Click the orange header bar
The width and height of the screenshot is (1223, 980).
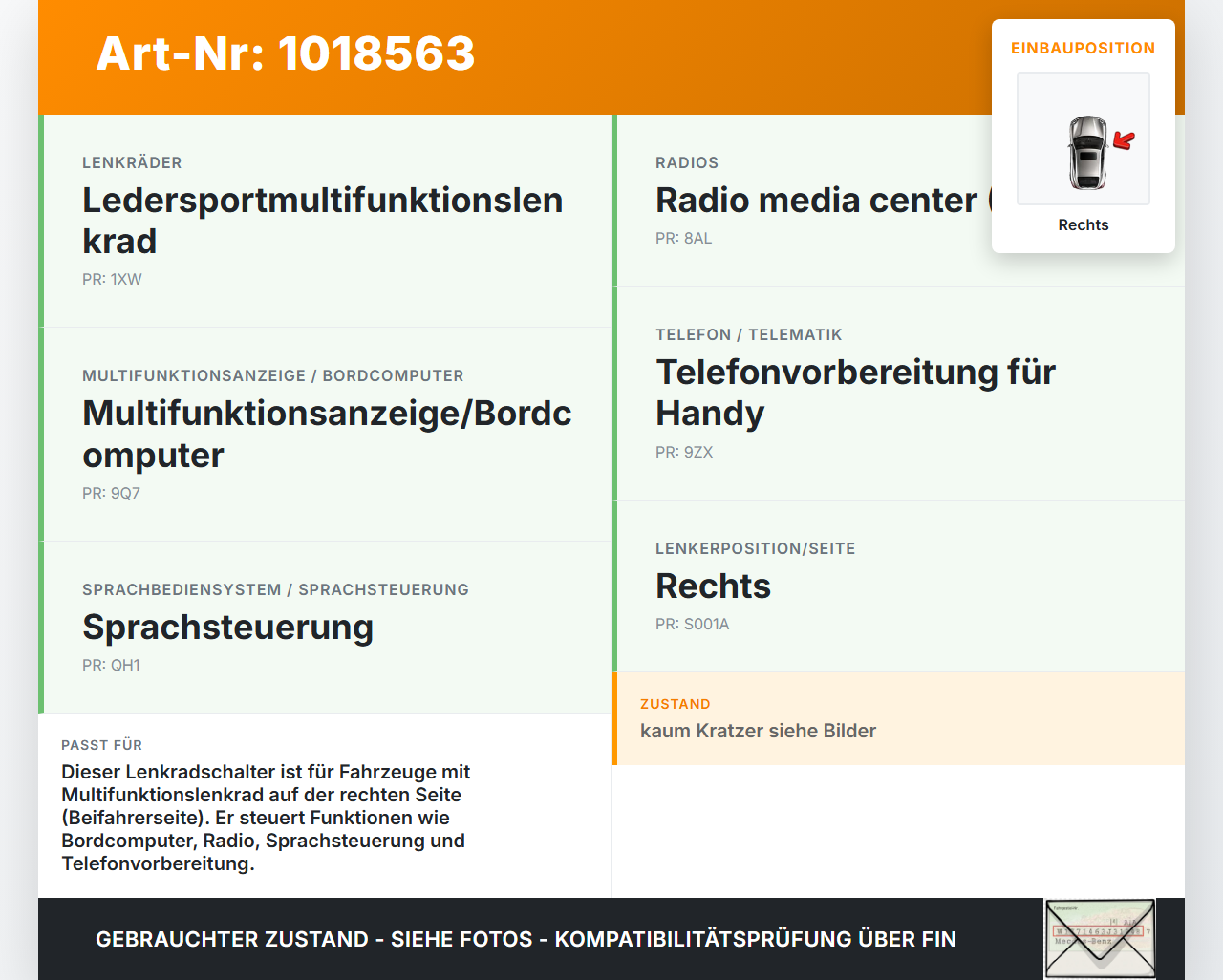[x=611, y=57]
